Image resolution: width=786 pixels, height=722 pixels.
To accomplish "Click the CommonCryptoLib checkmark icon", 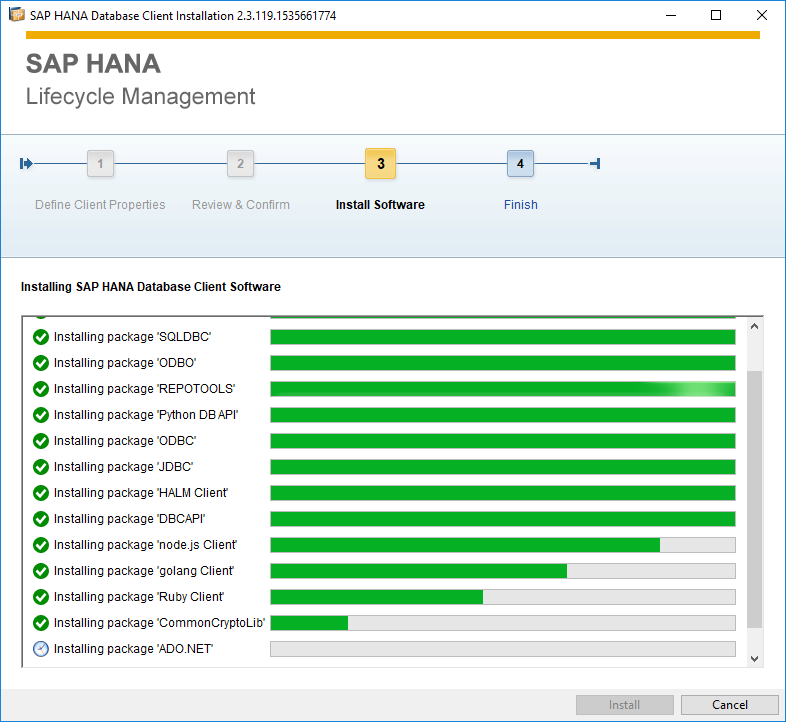I will 41,623.
